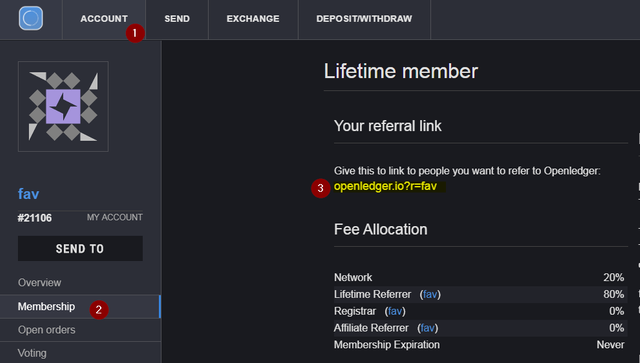Open the ACCOUNT tab
The width and height of the screenshot is (640, 363).
104,19
